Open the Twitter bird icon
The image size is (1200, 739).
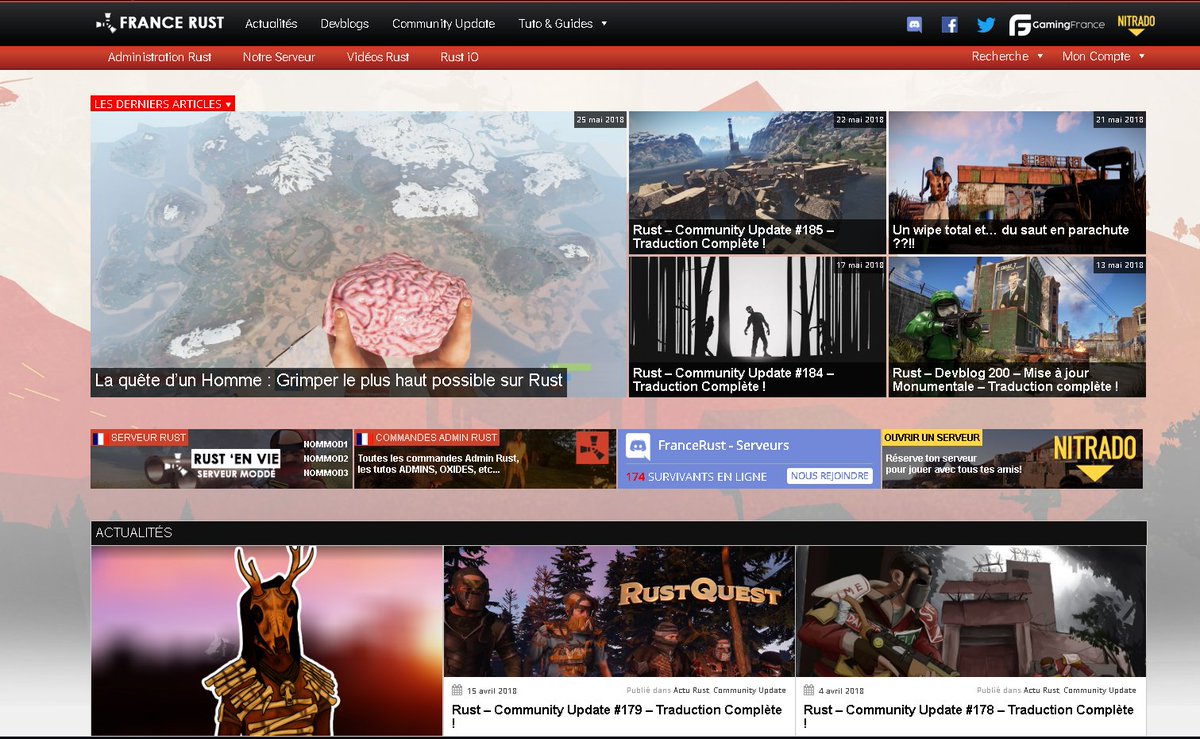(986, 25)
